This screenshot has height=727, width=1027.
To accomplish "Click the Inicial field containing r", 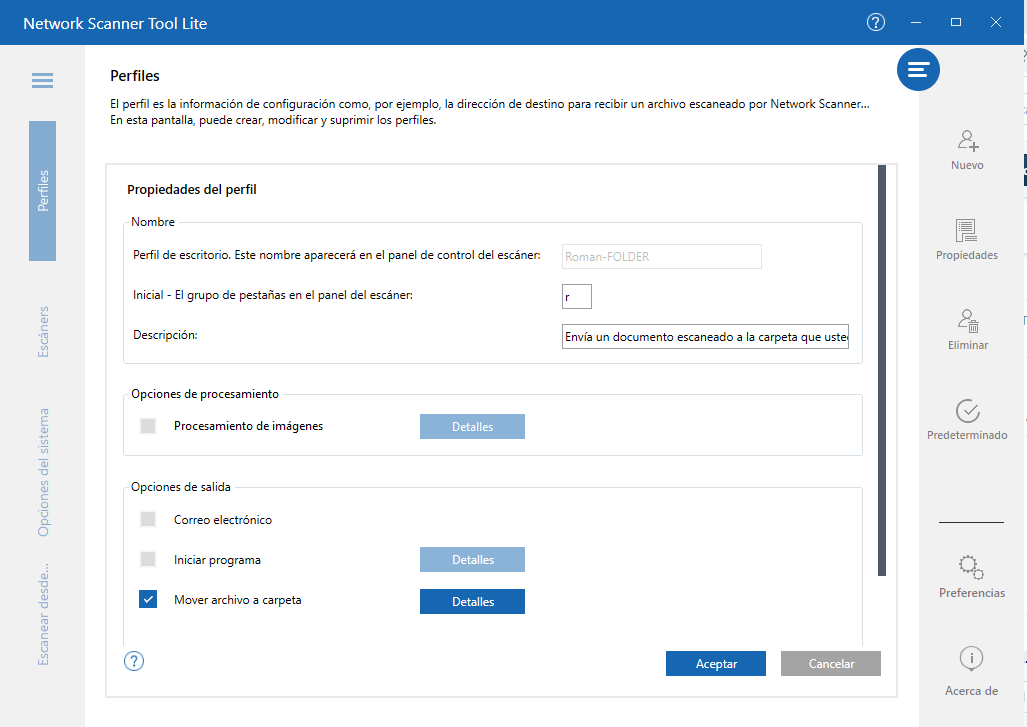I will point(576,297).
